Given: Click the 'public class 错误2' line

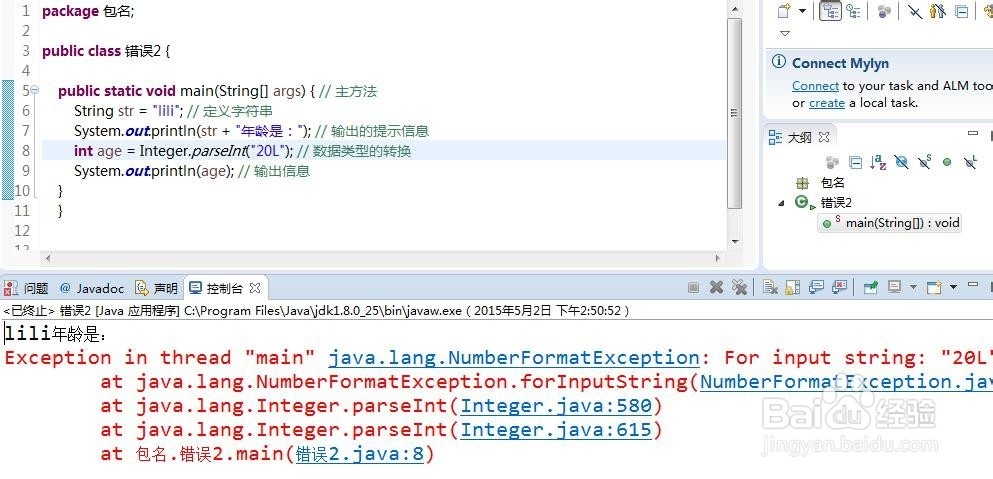Looking at the screenshot, I should (x=106, y=51).
